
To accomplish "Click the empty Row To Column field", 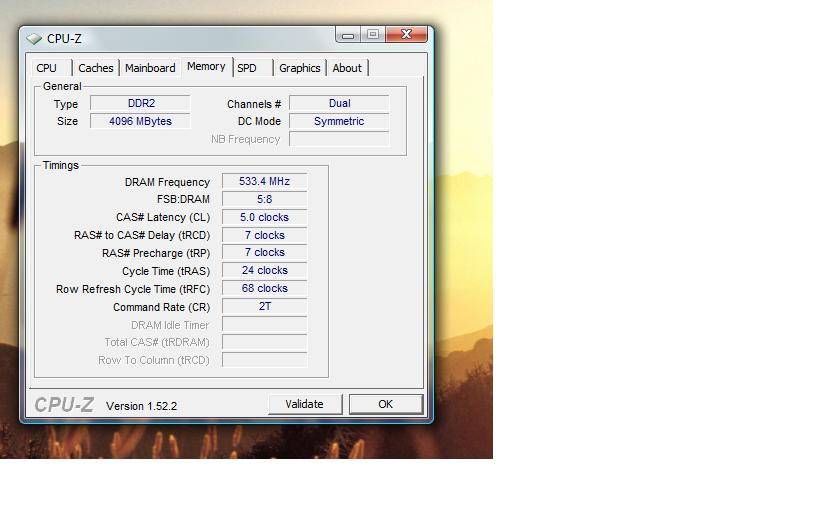I will pos(265,359).
